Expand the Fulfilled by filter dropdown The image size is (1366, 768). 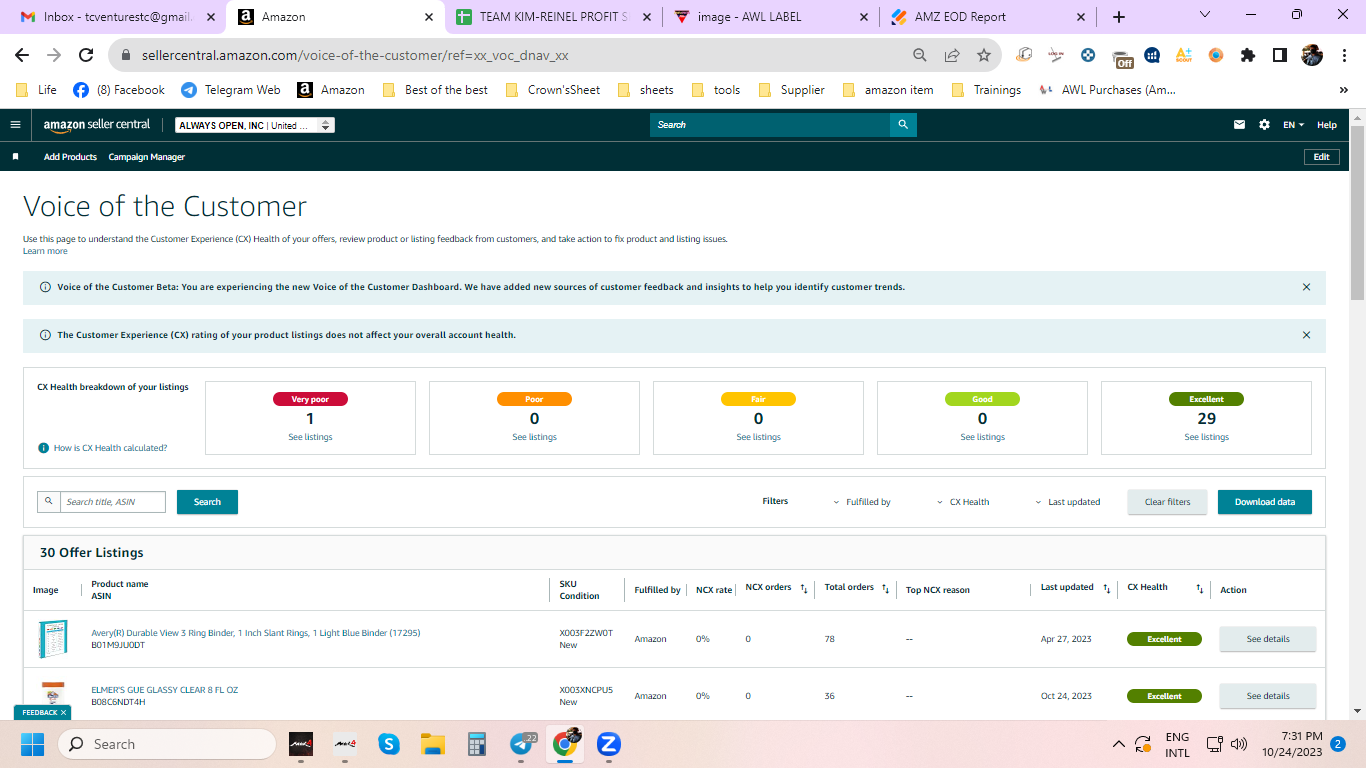tap(862, 502)
